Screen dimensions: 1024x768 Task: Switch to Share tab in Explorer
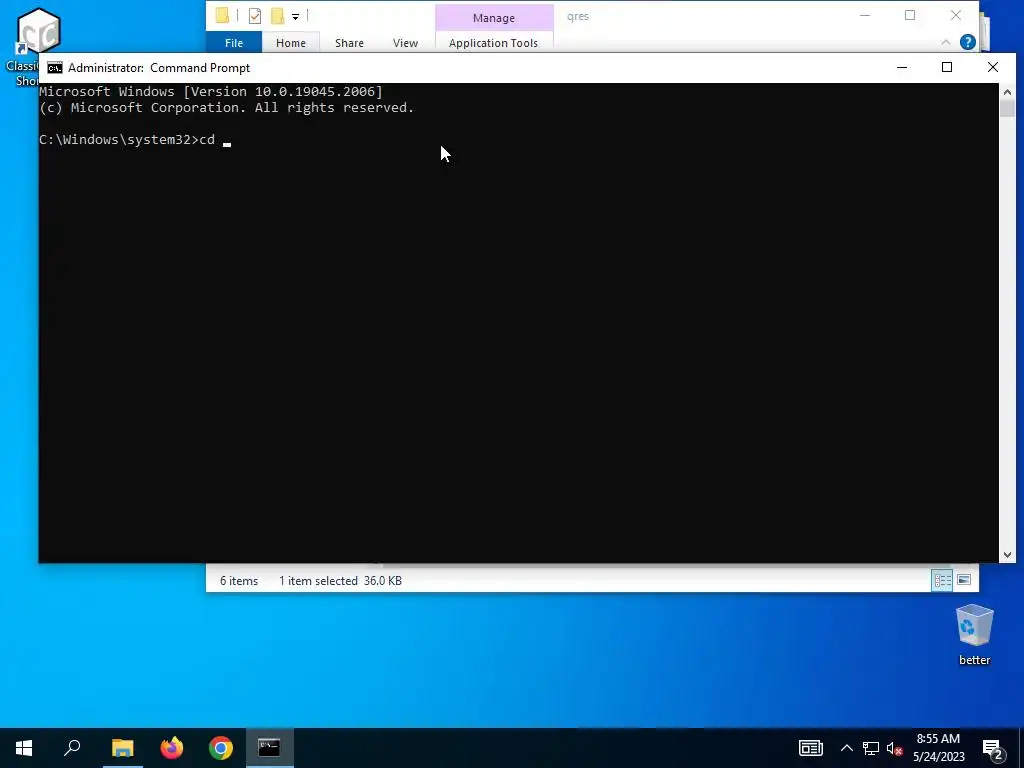pos(349,42)
